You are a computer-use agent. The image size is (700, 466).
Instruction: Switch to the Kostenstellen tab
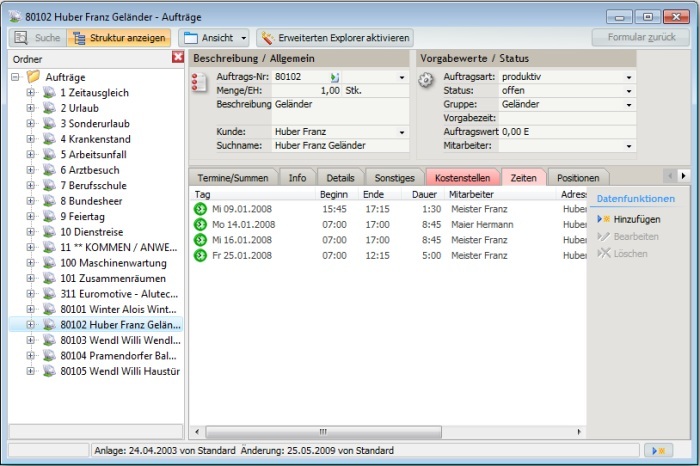(462, 178)
